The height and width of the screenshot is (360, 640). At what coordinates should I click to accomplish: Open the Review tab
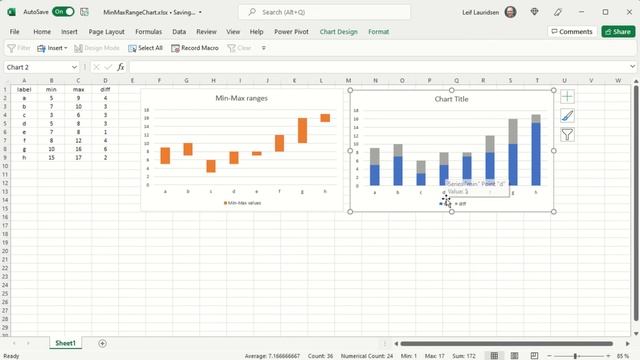pyautogui.click(x=206, y=31)
